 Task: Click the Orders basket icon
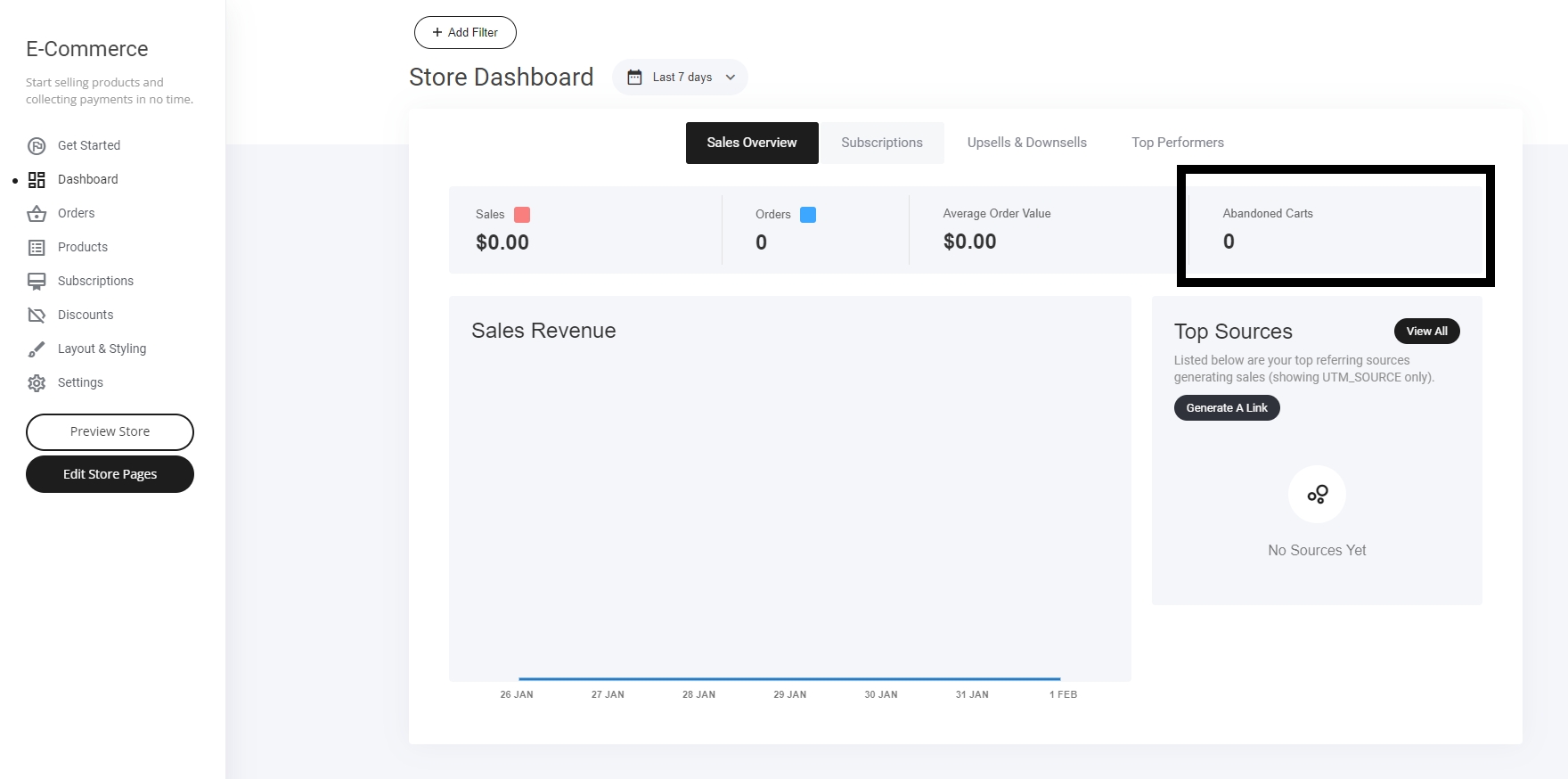(37, 214)
